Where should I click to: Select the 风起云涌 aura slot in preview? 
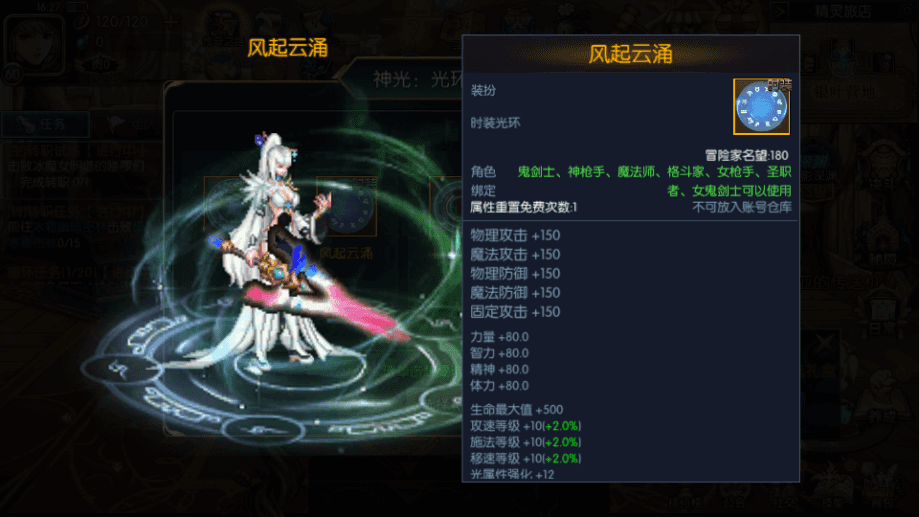346,208
